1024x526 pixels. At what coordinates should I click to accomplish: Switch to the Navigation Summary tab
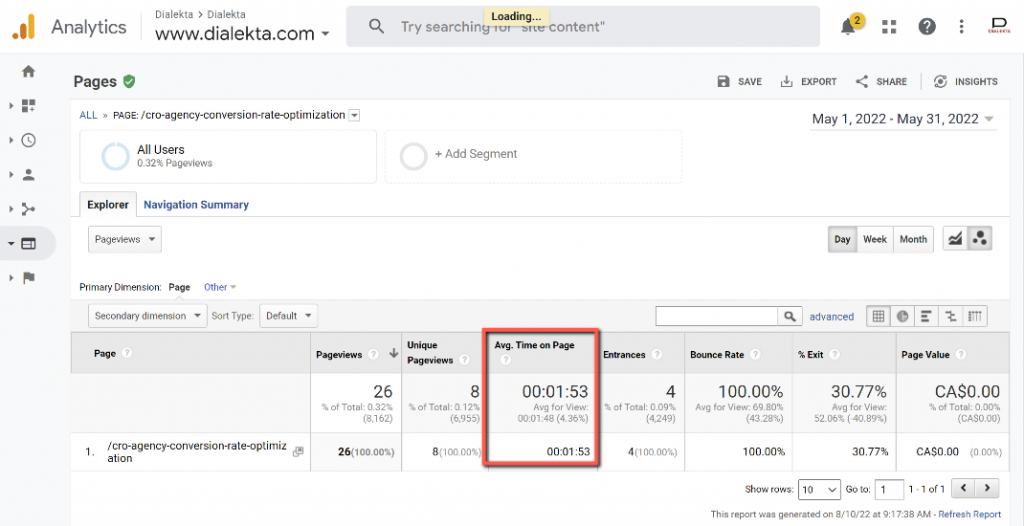point(196,205)
